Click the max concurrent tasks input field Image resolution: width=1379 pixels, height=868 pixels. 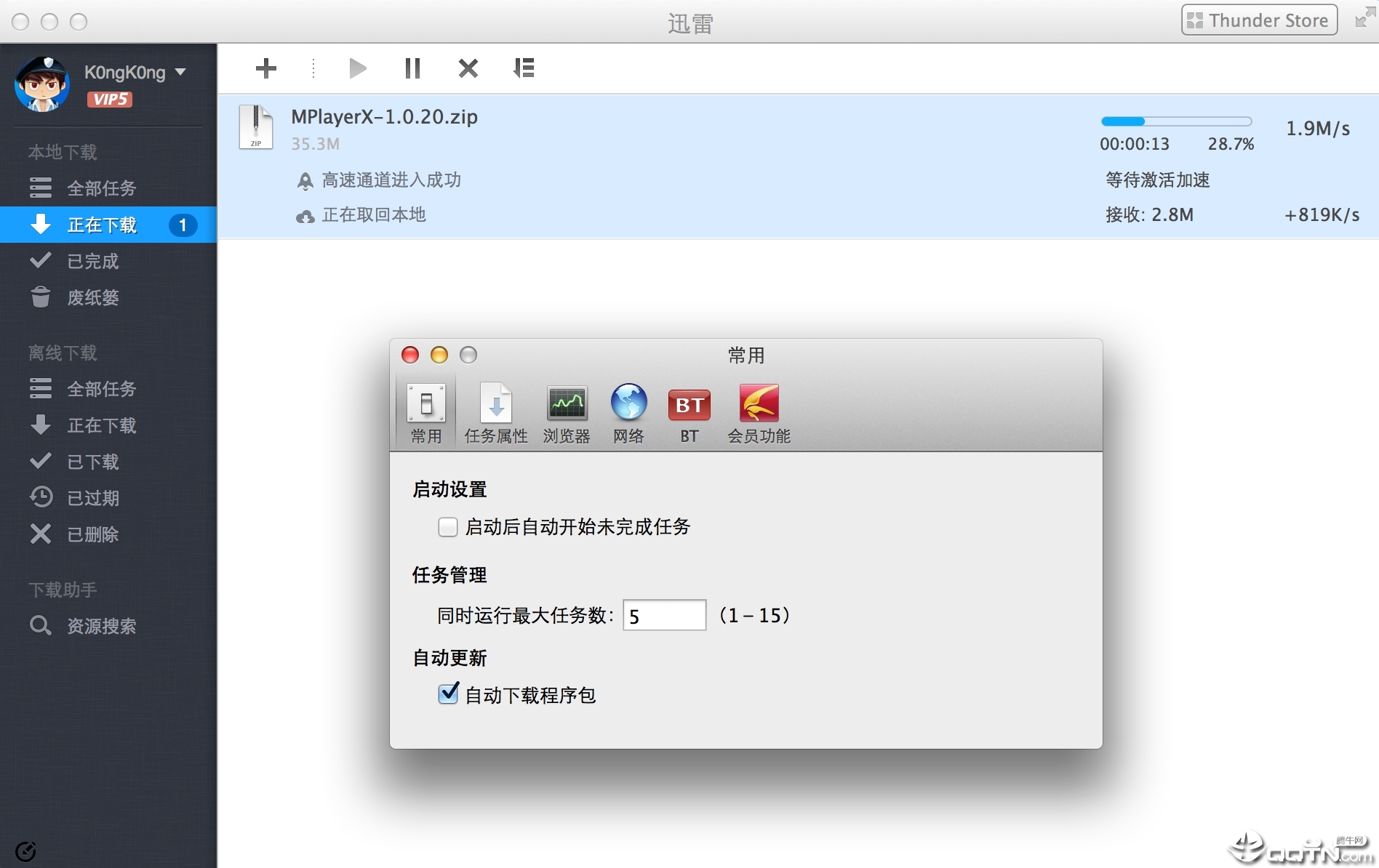(x=663, y=614)
